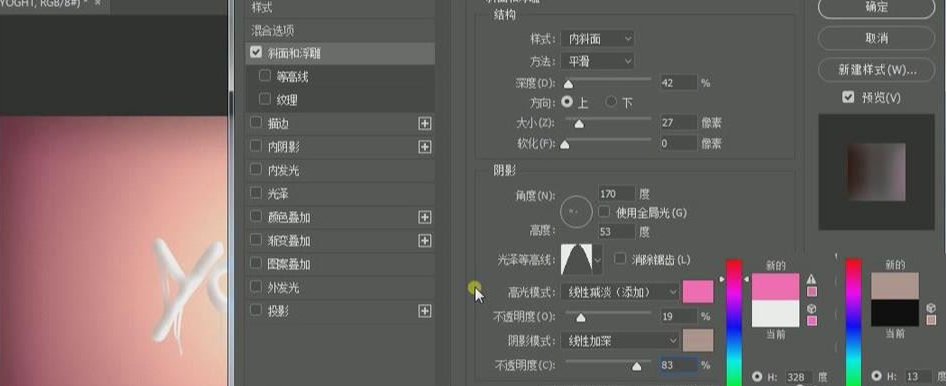Click the 取消 button
The image size is (947, 386).
pyautogui.click(x=876, y=38)
